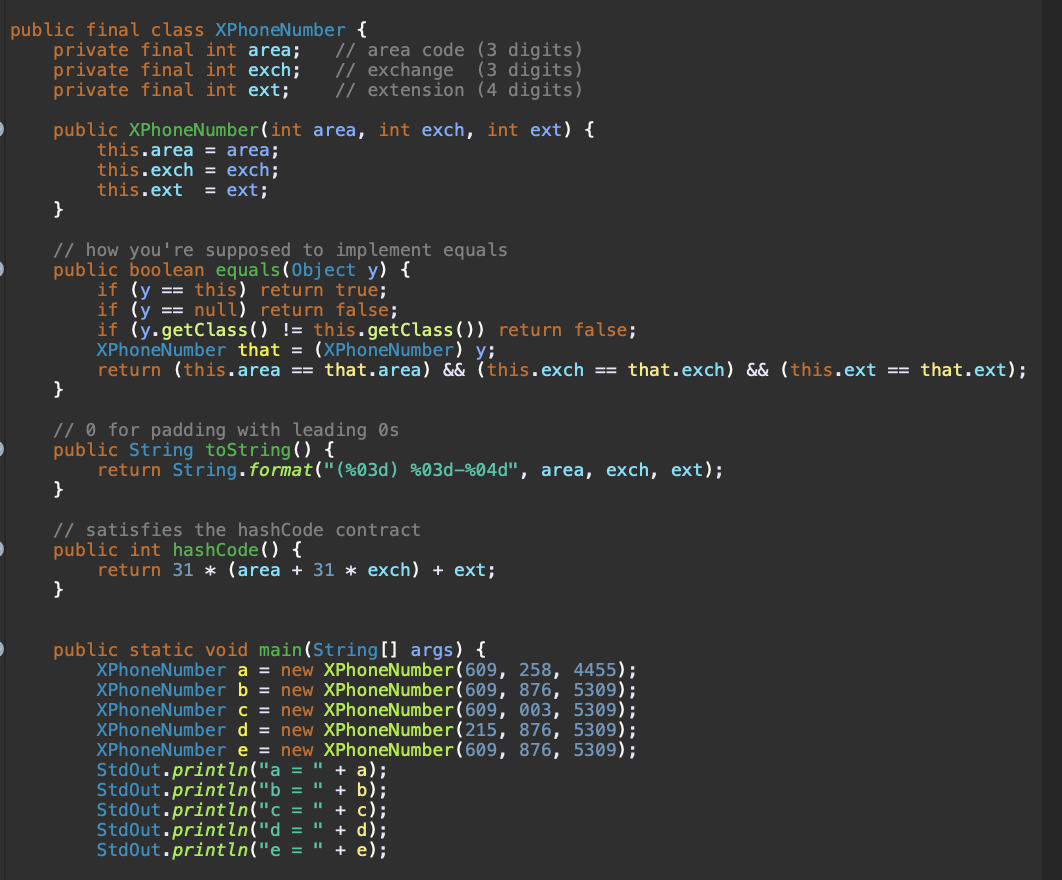Place cursor on the new XPhoneNumber(215, 876, 5309) line
This screenshot has height=880, width=1062.
point(400,730)
